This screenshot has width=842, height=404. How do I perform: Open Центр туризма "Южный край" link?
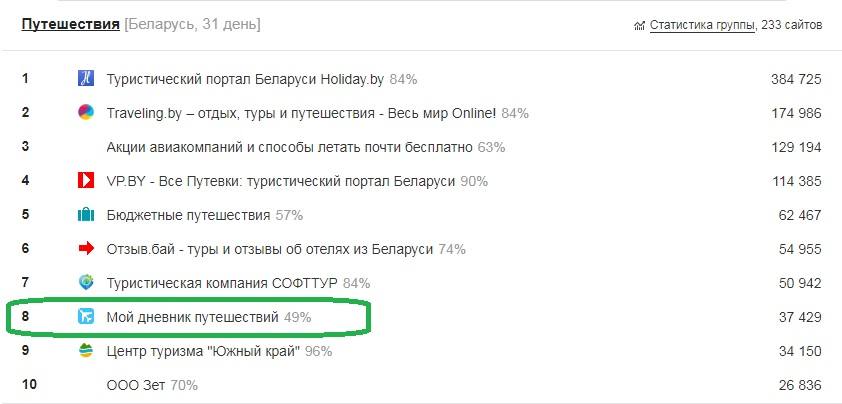[x=203, y=351]
